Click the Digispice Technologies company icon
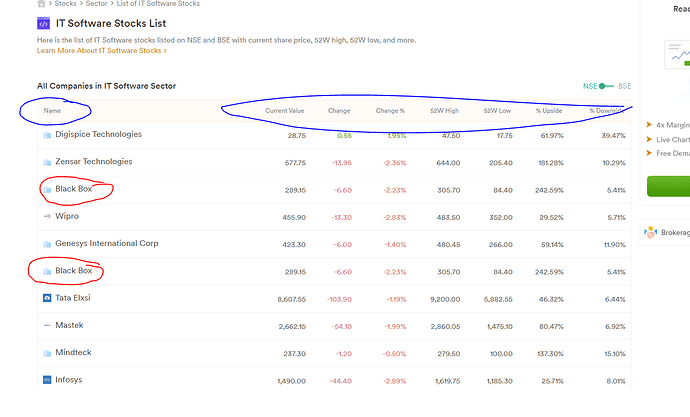Screen dimensions: 690x417 [47, 135]
